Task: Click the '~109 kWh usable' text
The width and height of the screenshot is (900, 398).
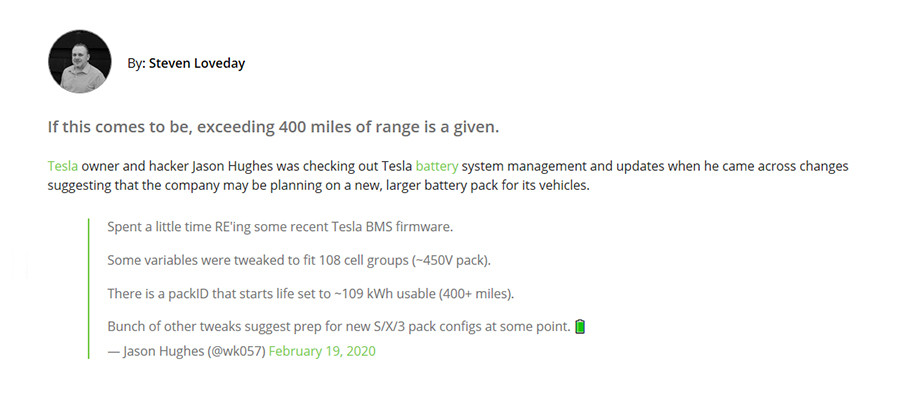Action: [x=385, y=294]
